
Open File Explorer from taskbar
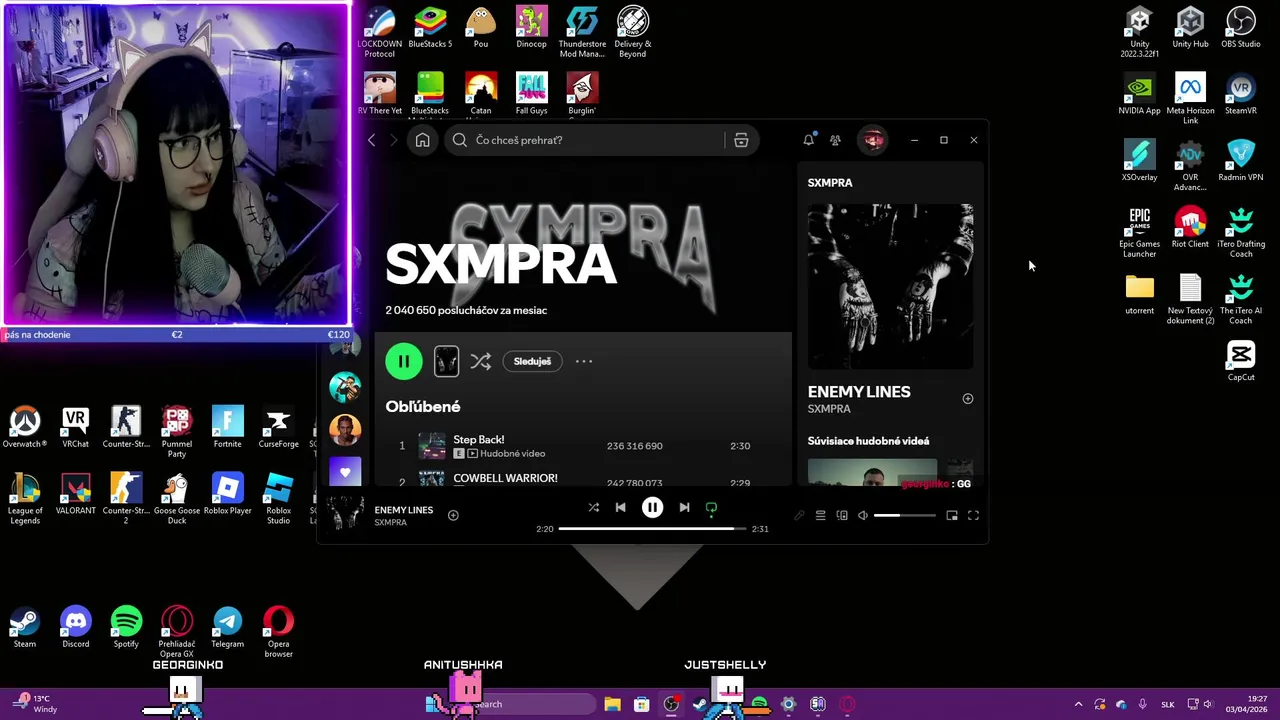pos(612,704)
